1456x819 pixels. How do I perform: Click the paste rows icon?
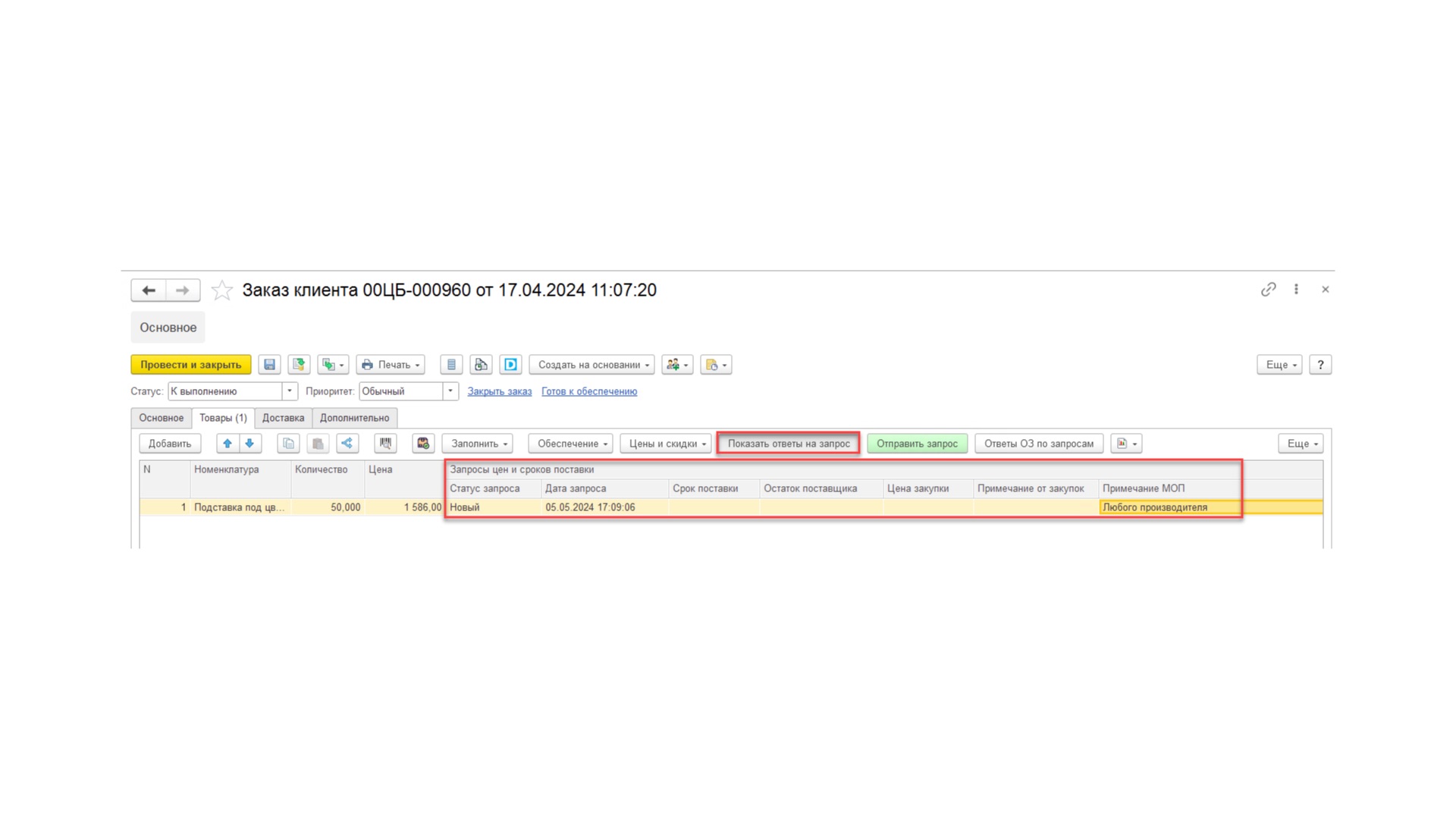coord(318,444)
